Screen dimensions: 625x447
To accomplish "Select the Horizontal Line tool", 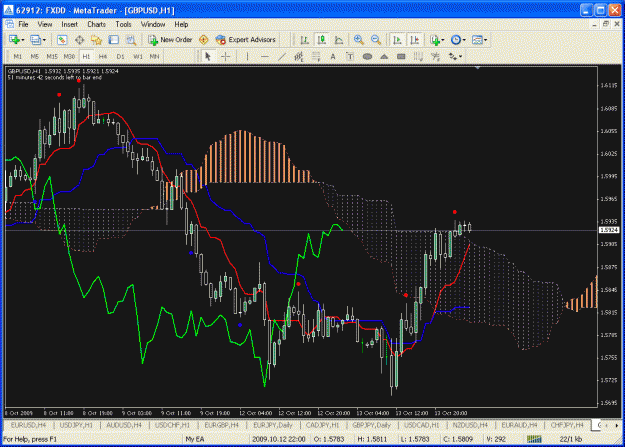I will tap(265, 57).
